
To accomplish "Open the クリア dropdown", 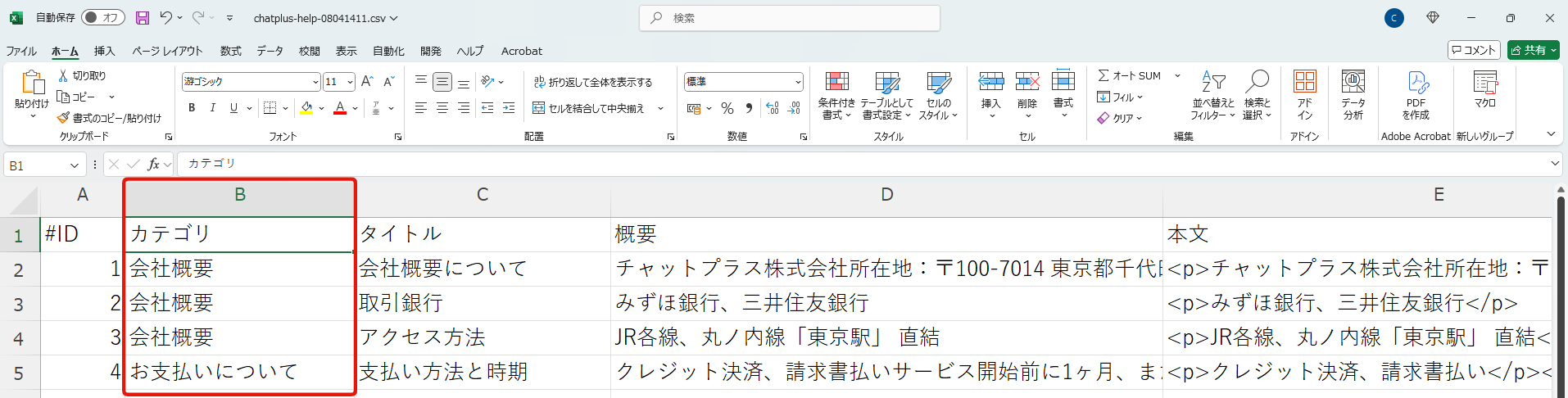I will 1120,118.
